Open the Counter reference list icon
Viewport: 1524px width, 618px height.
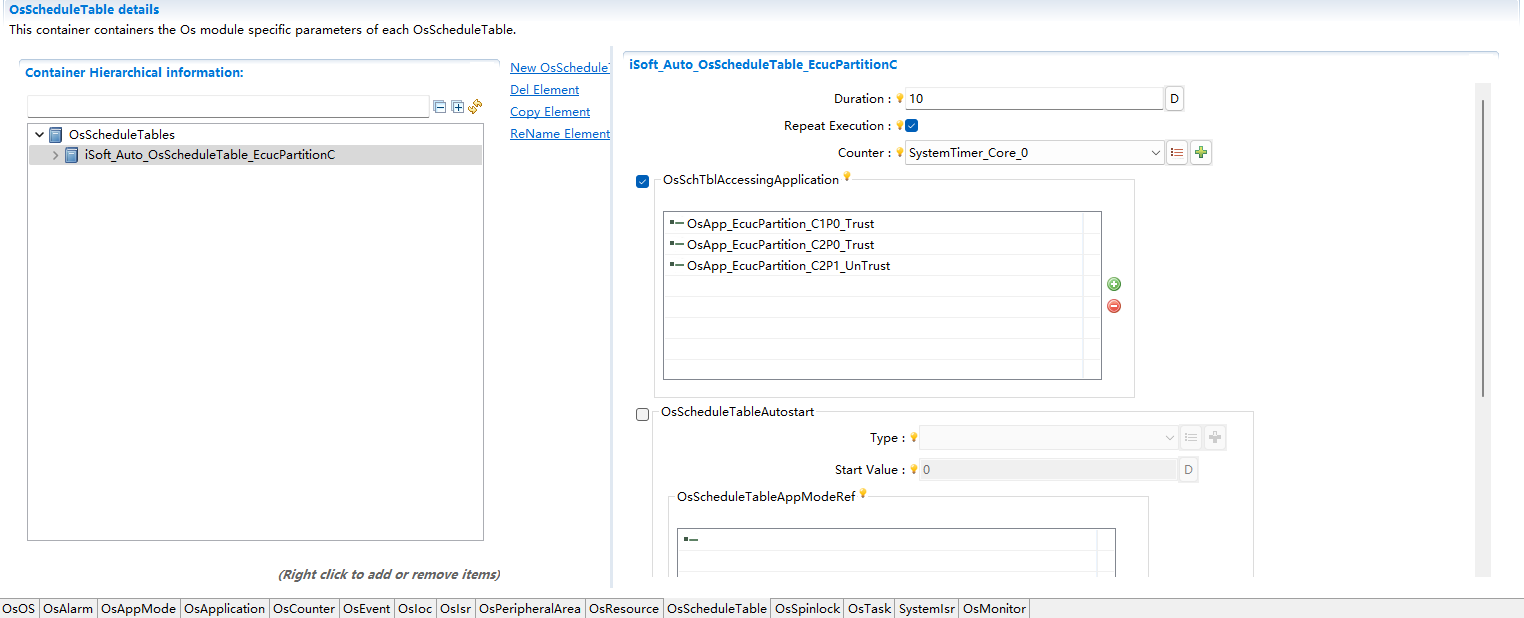coord(1177,153)
